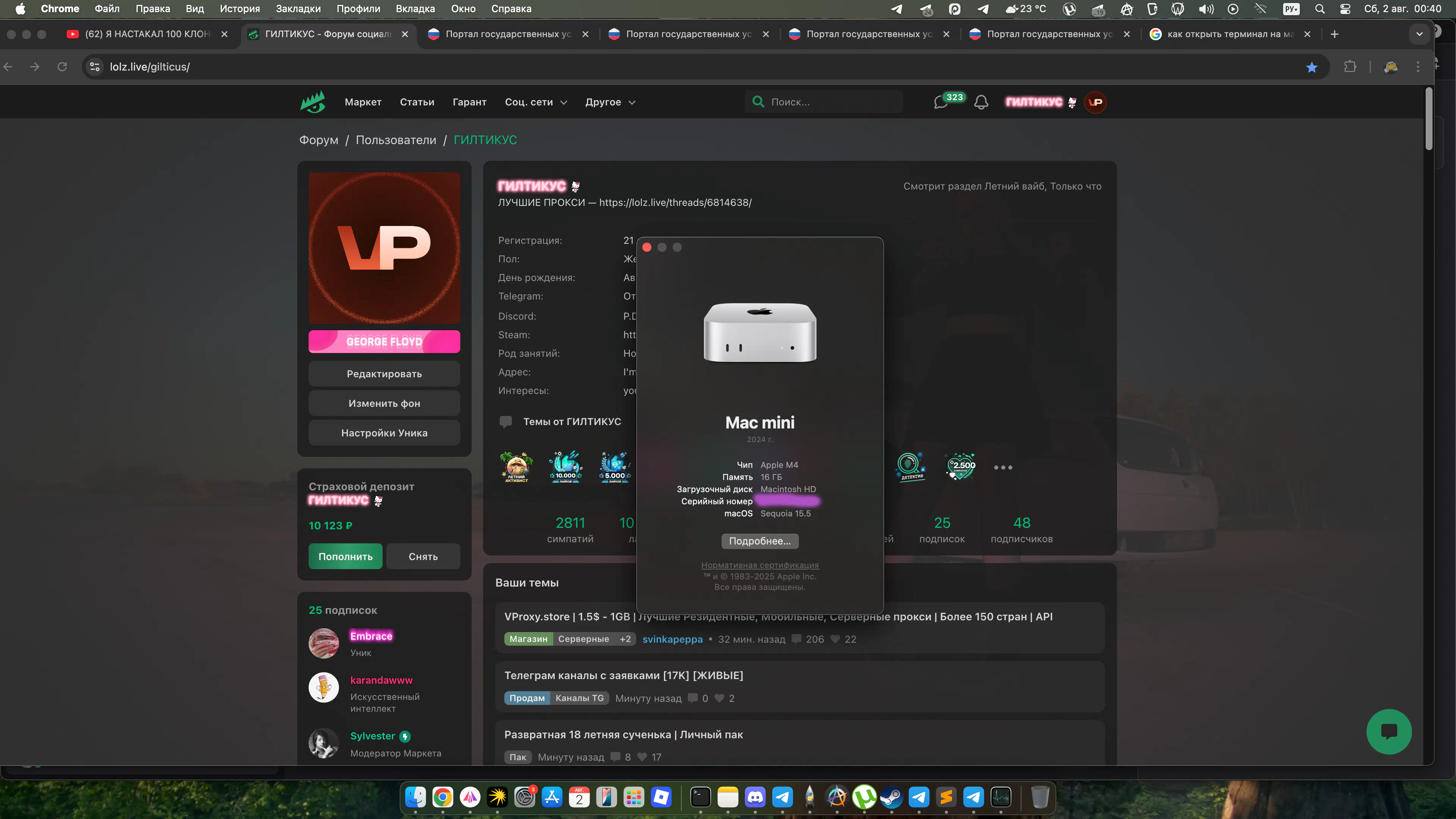Viewport: 1456px width, 819px height.
Task: Open the notifications bell
Action: click(x=981, y=102)
